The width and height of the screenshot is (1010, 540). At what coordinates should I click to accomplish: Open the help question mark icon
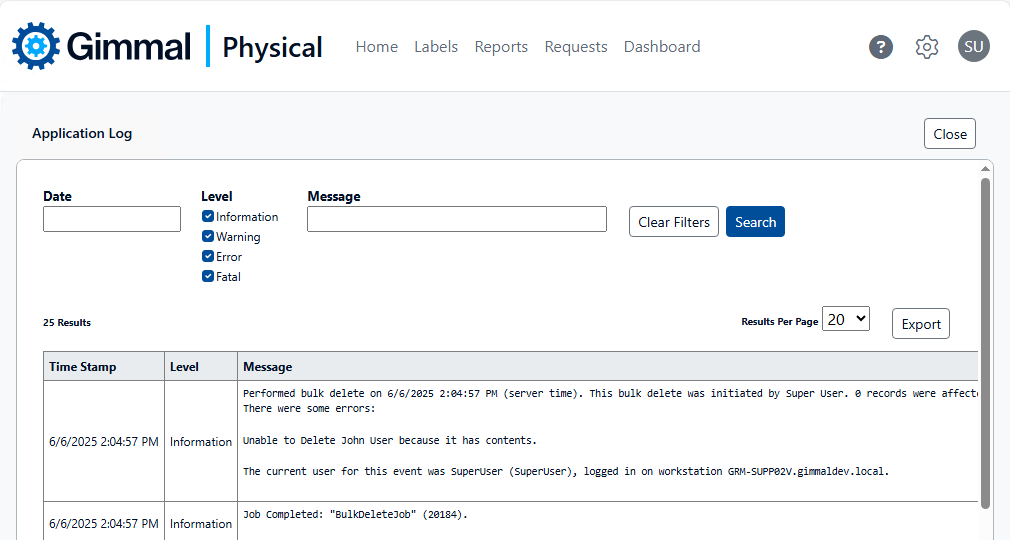[881, 46]
